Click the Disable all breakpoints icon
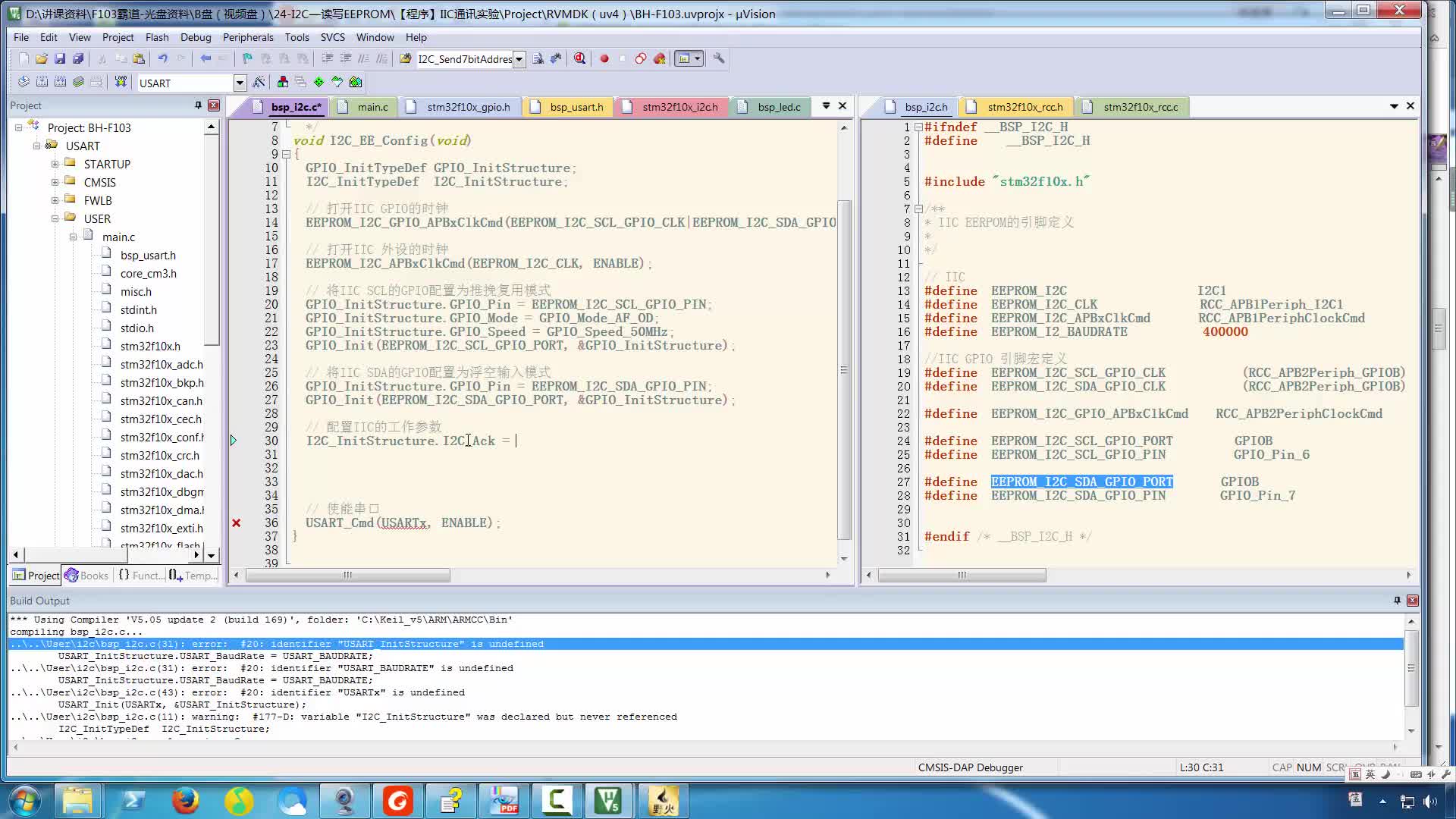The height and width of the screenshot is (819, 1456). coord(641,58)
